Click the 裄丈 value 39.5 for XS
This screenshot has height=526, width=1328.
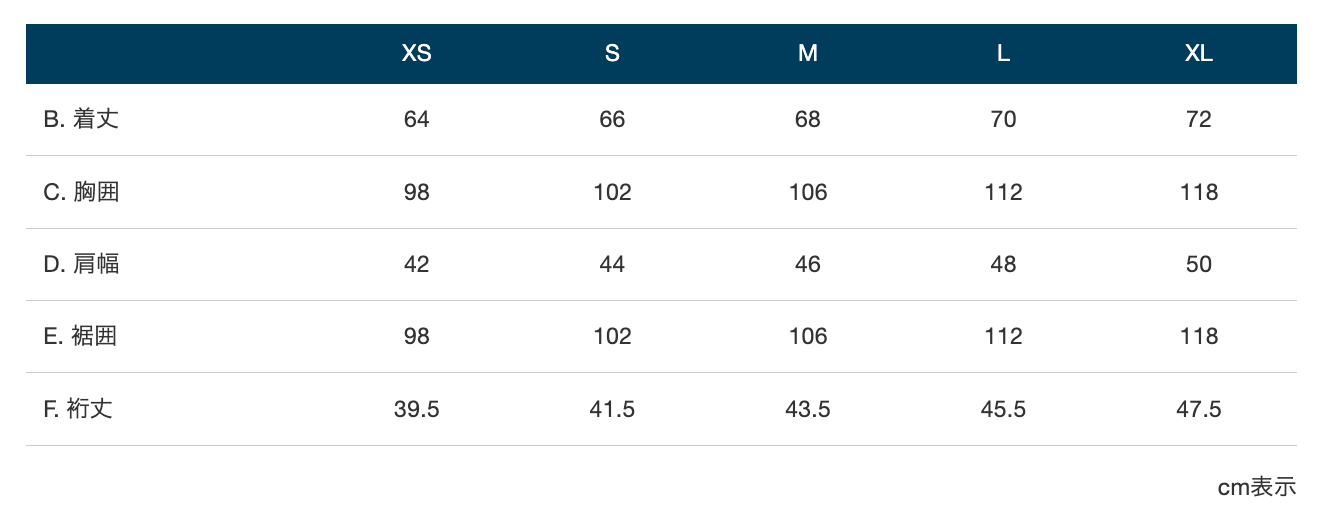point(417,409)
